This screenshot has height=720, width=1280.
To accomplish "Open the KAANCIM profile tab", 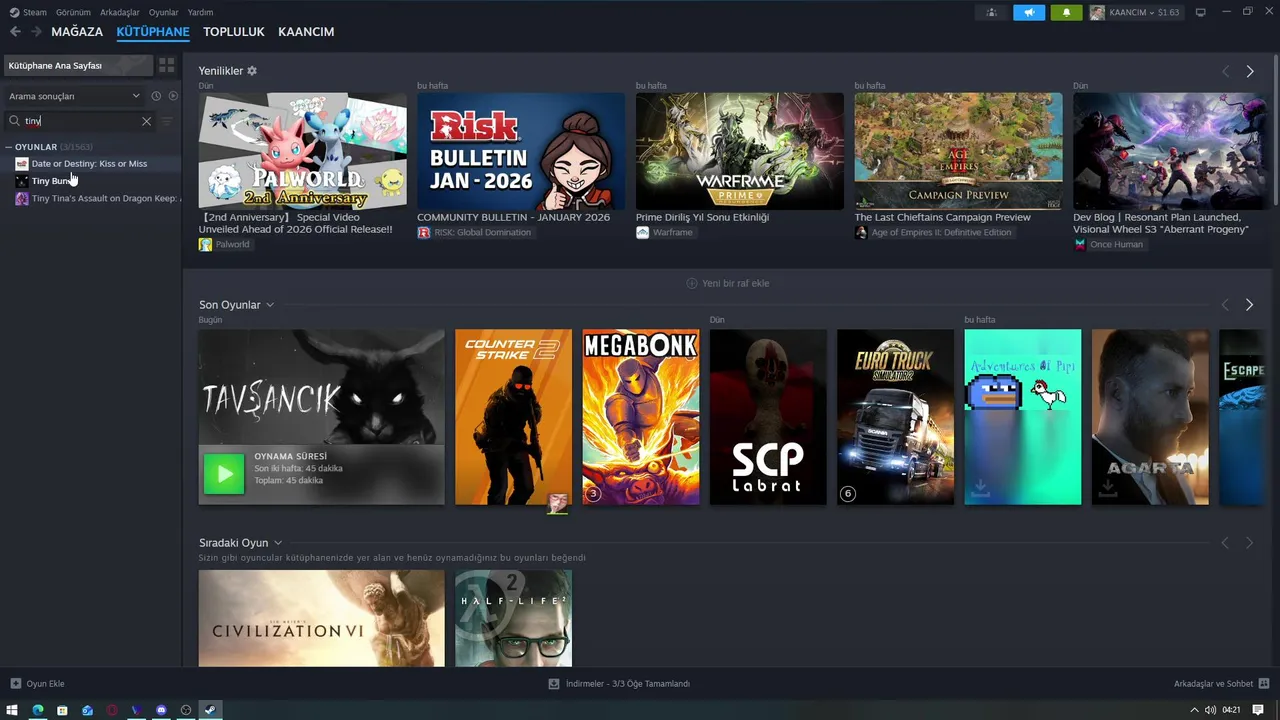I will 306,32.
